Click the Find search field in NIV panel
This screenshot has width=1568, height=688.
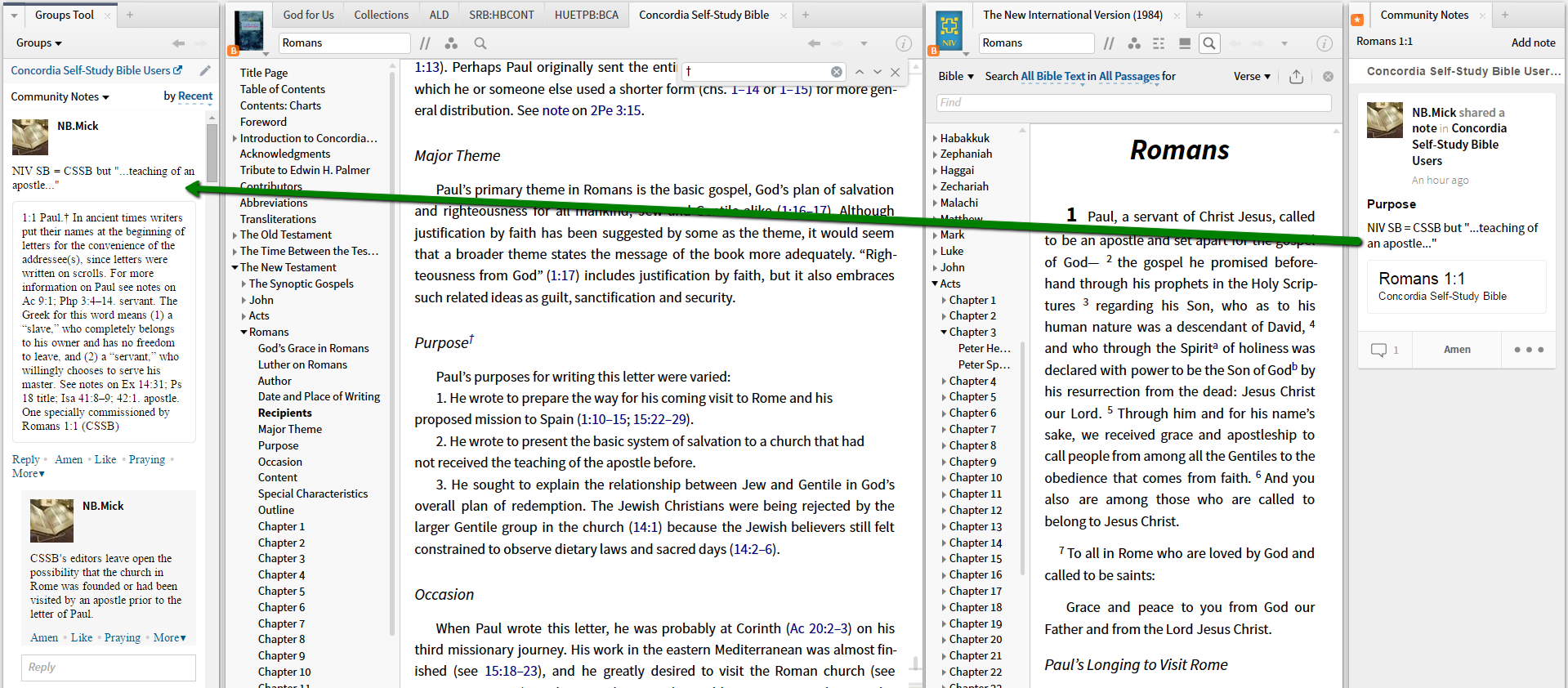(x=1133, y=103)
